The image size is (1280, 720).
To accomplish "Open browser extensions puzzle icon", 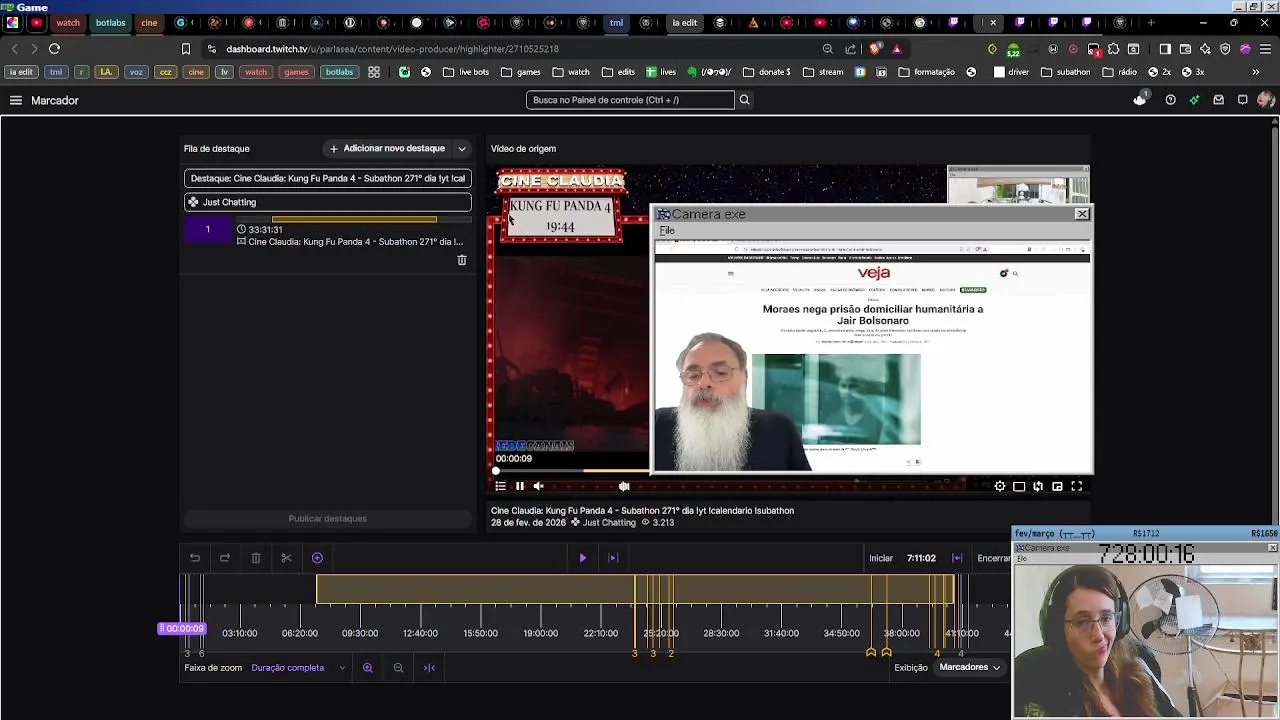I will [1113, 48].
